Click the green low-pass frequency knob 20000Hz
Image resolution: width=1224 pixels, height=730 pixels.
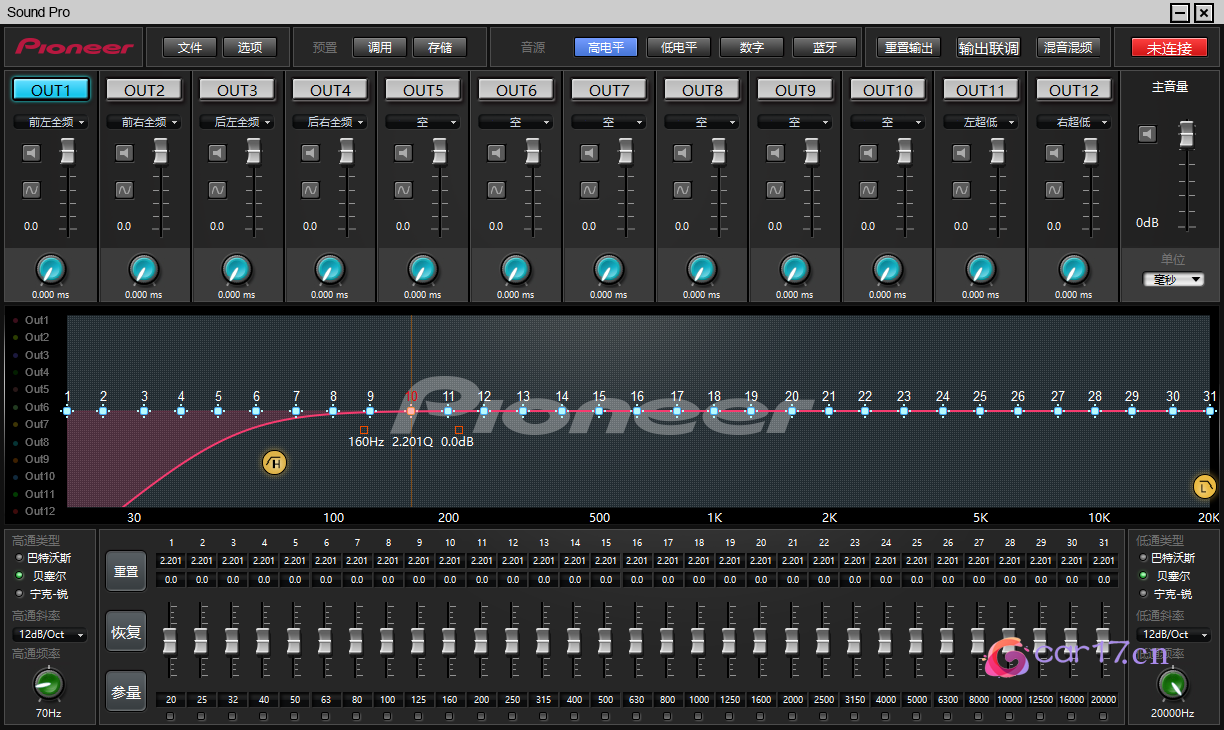click(x=1173, y=684)
